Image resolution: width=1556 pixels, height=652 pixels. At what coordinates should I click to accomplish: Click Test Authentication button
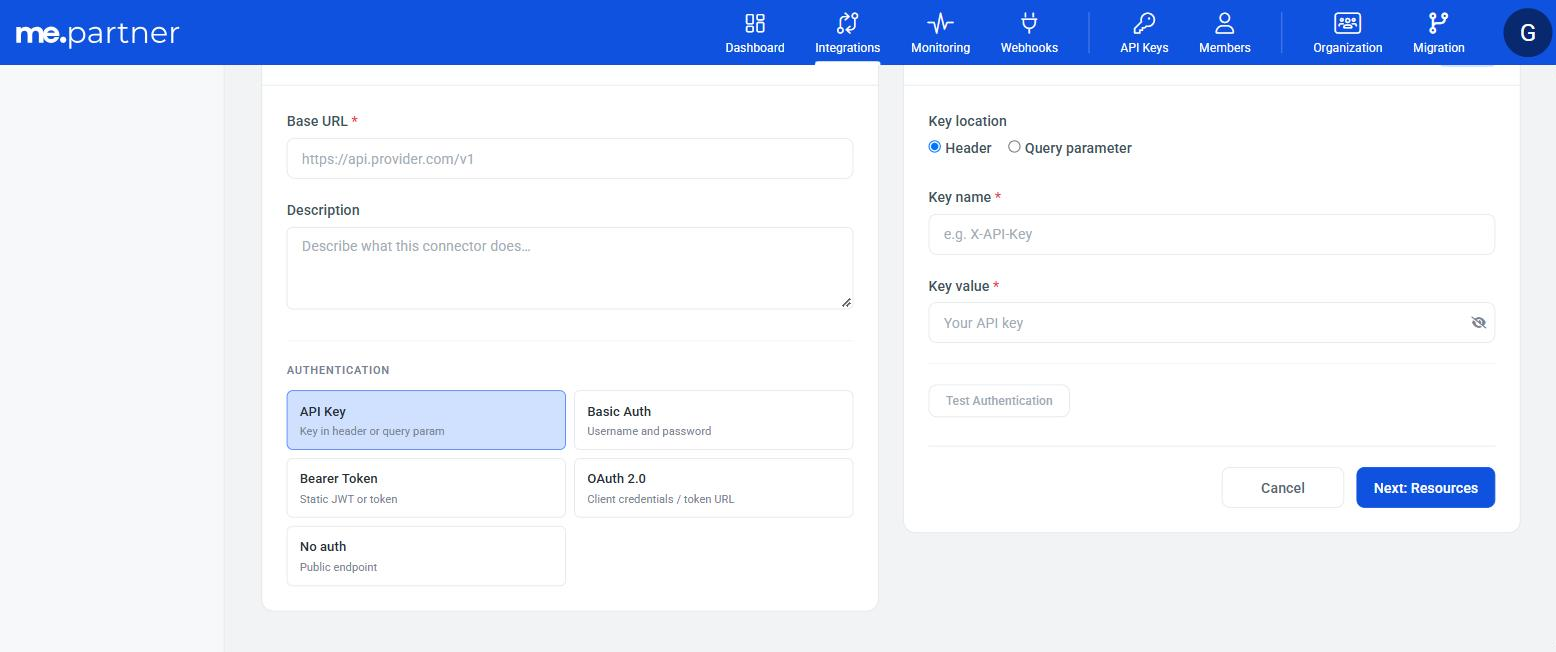[x=999, y=401]
